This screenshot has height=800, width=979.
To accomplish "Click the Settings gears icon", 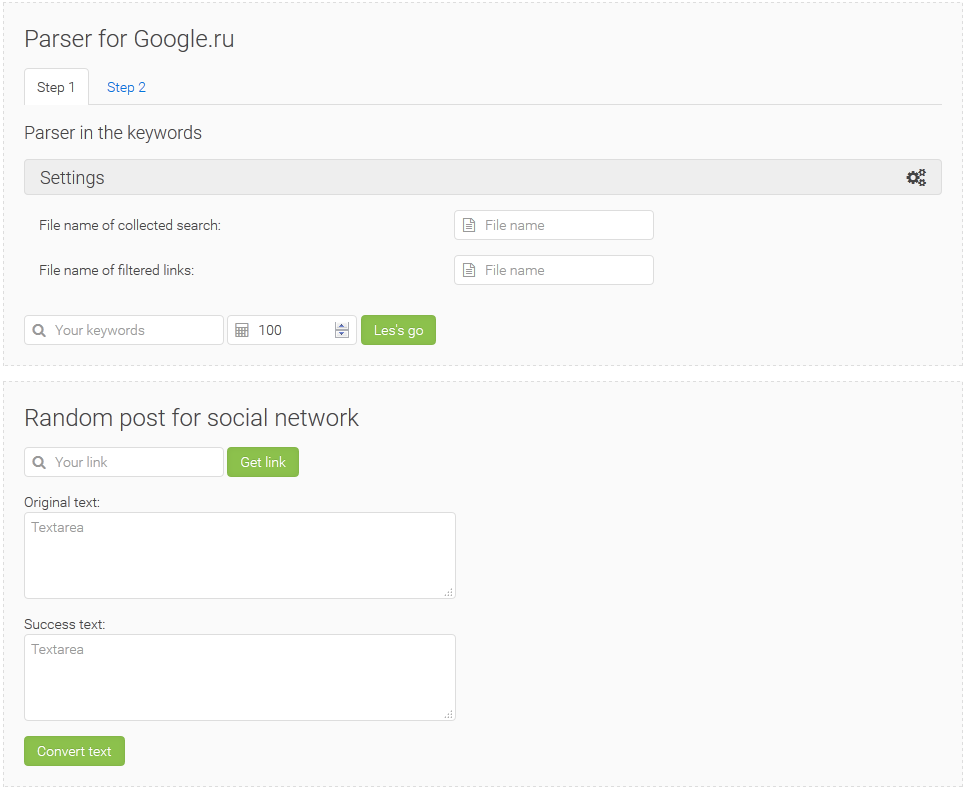I will click(x=916, y=178).
